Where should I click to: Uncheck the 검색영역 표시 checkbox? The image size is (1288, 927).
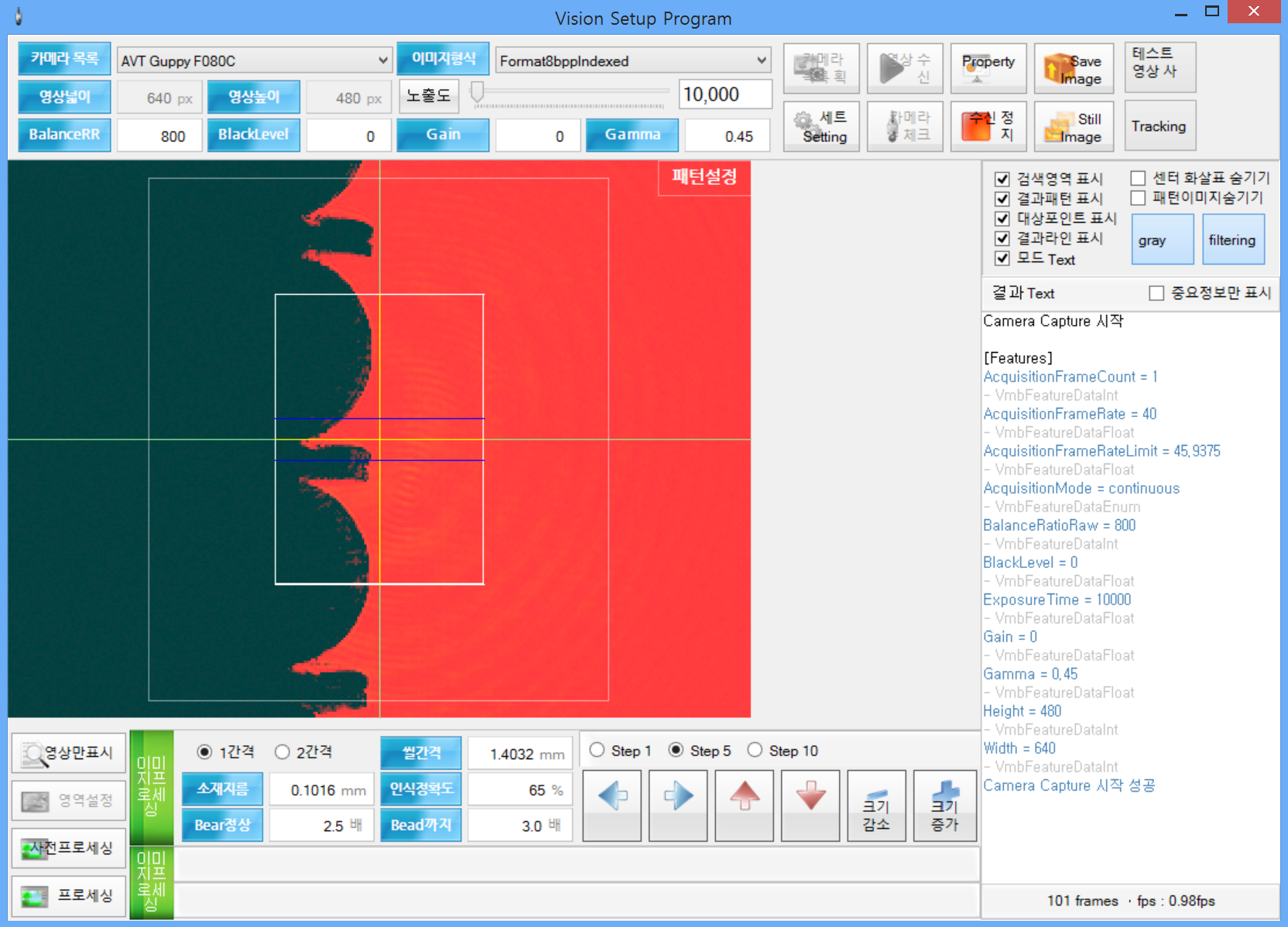pyautogui.click(x=1002, y=179)
